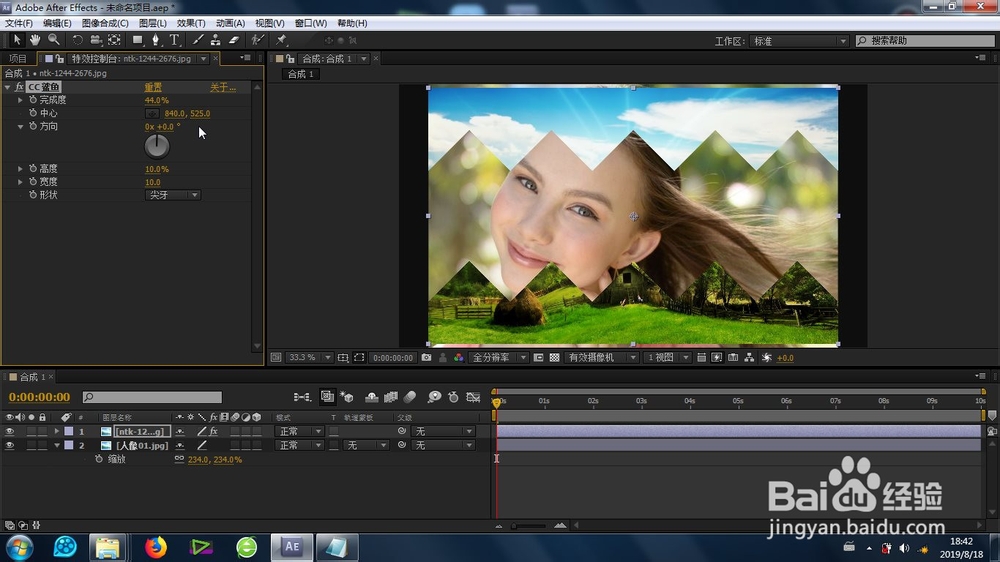Select the Horizontal Type tool
1000x562 pixels.
(174, 40)
